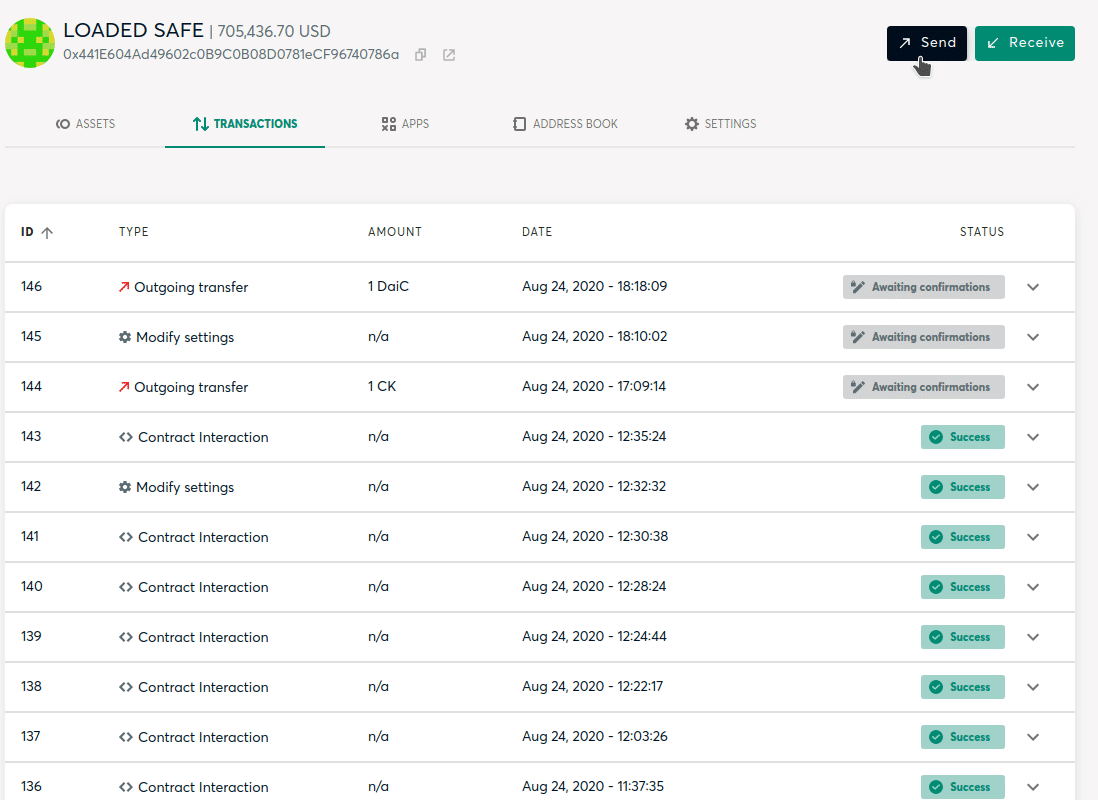This screenshot has width=1098, height=800.
Task: Click the 705,436.70 USD balance
Action: [x=274, y=32]
